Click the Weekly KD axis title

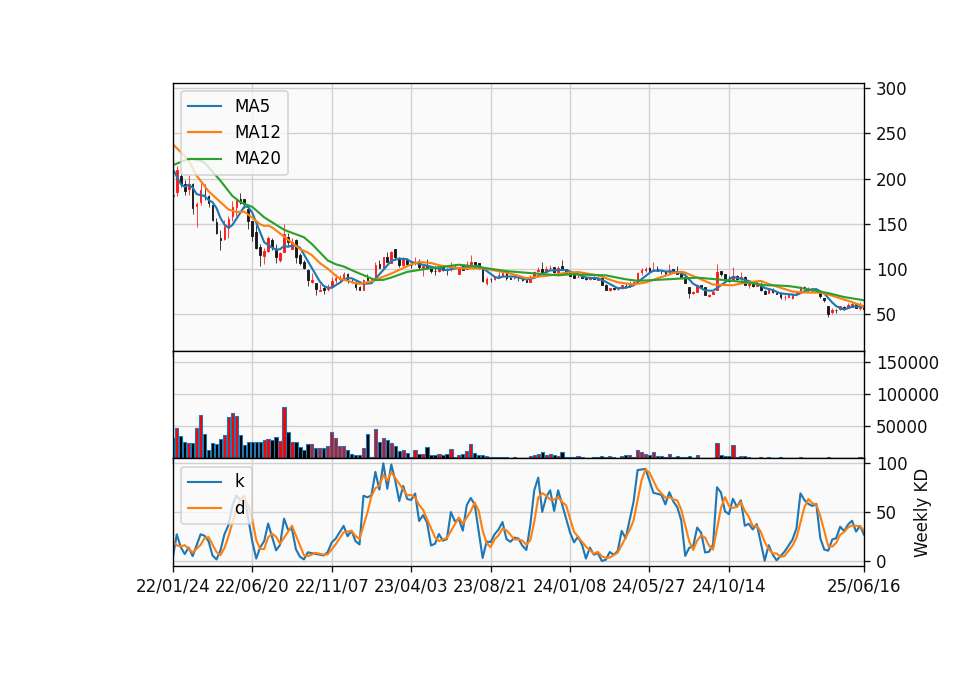click(x=921, y=513)
